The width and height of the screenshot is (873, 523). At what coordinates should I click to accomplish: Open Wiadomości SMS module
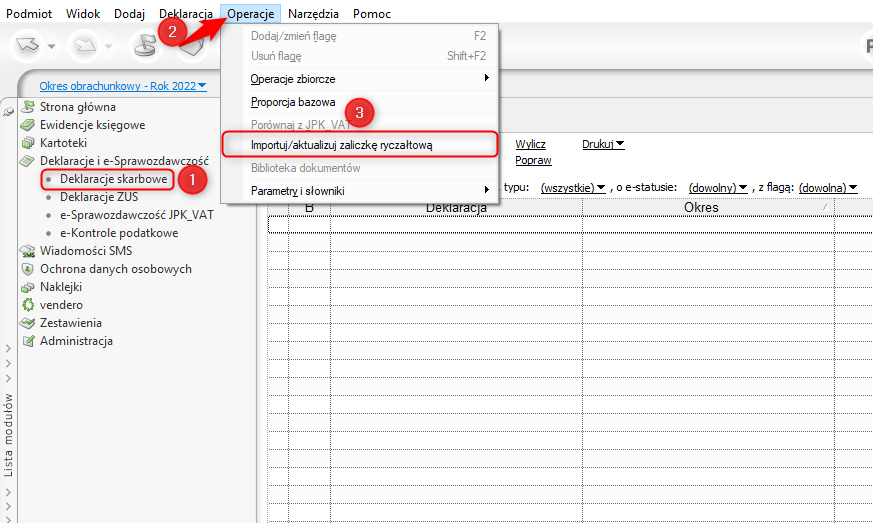[x=86, y=251]
